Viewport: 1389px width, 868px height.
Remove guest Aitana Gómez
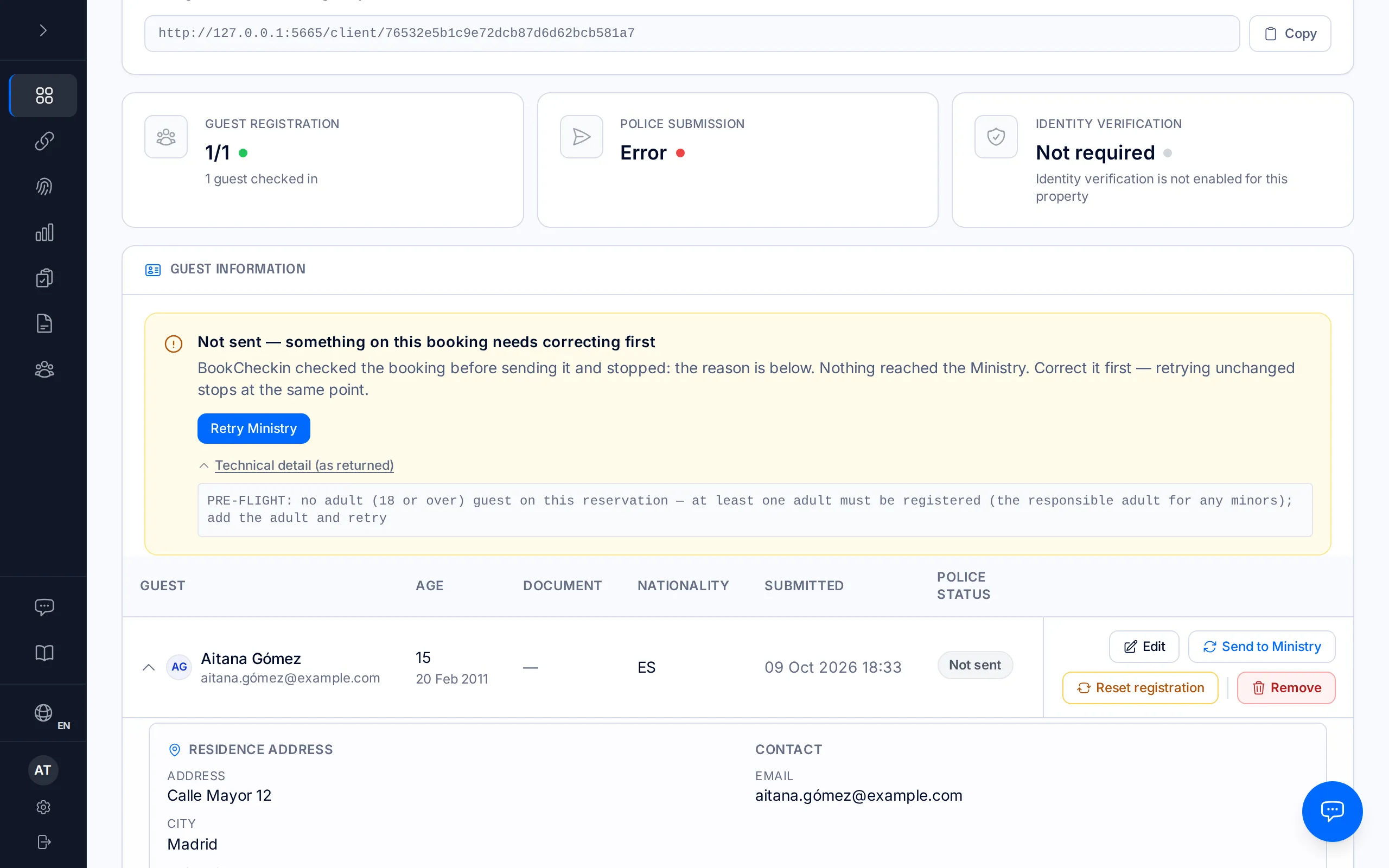coord(1286,688)
